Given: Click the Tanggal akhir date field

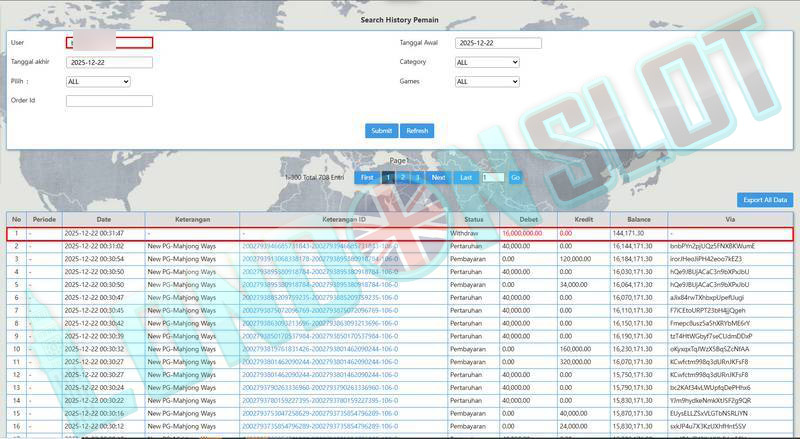Looking at the screenshot, I should [109, 62].
